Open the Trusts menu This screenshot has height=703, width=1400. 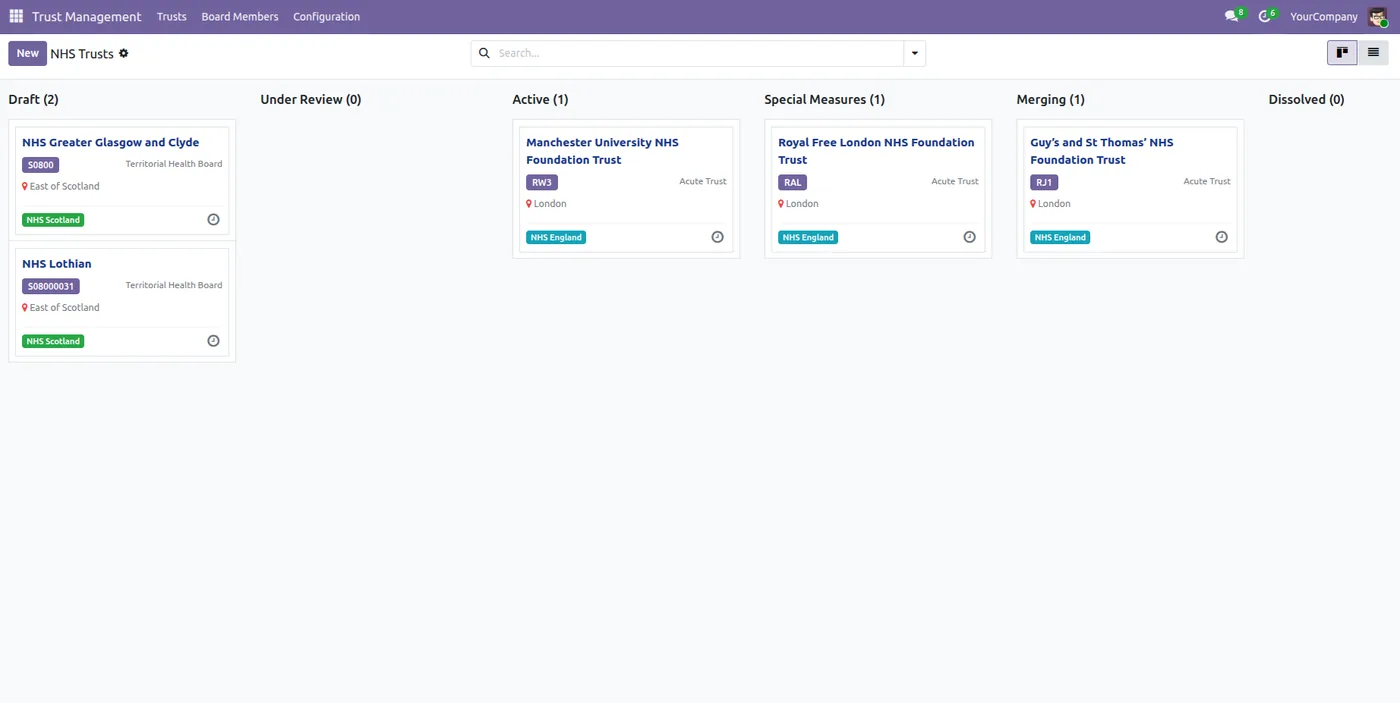tap(172, 17)
